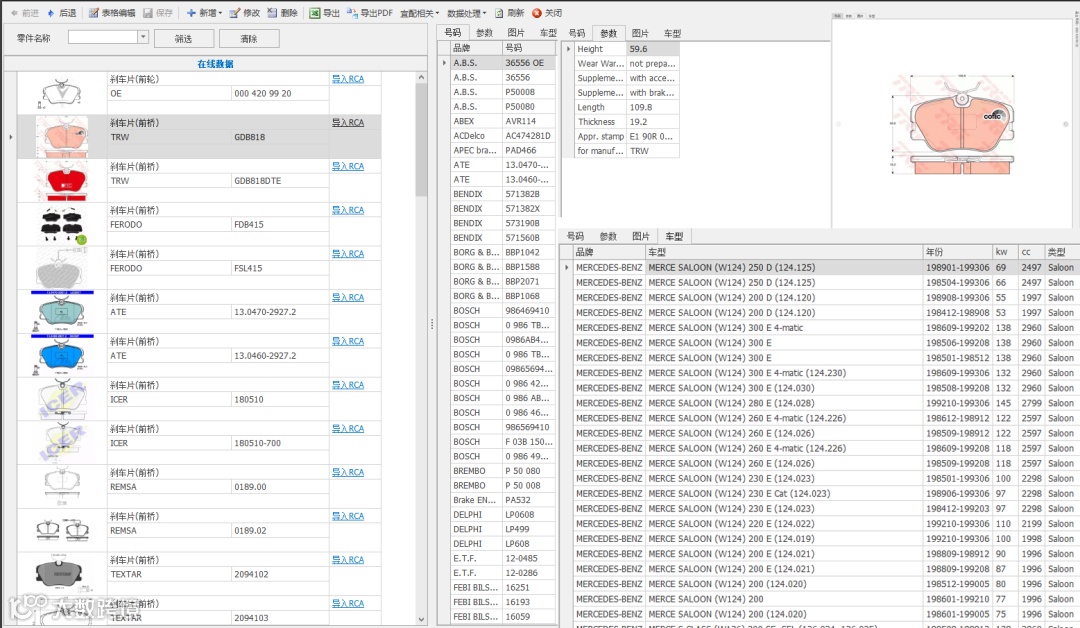The width and height of the screenshot is (1080, 628).
Task: Switch to 参数 tab above vehicle table
Action: (608, 236)
